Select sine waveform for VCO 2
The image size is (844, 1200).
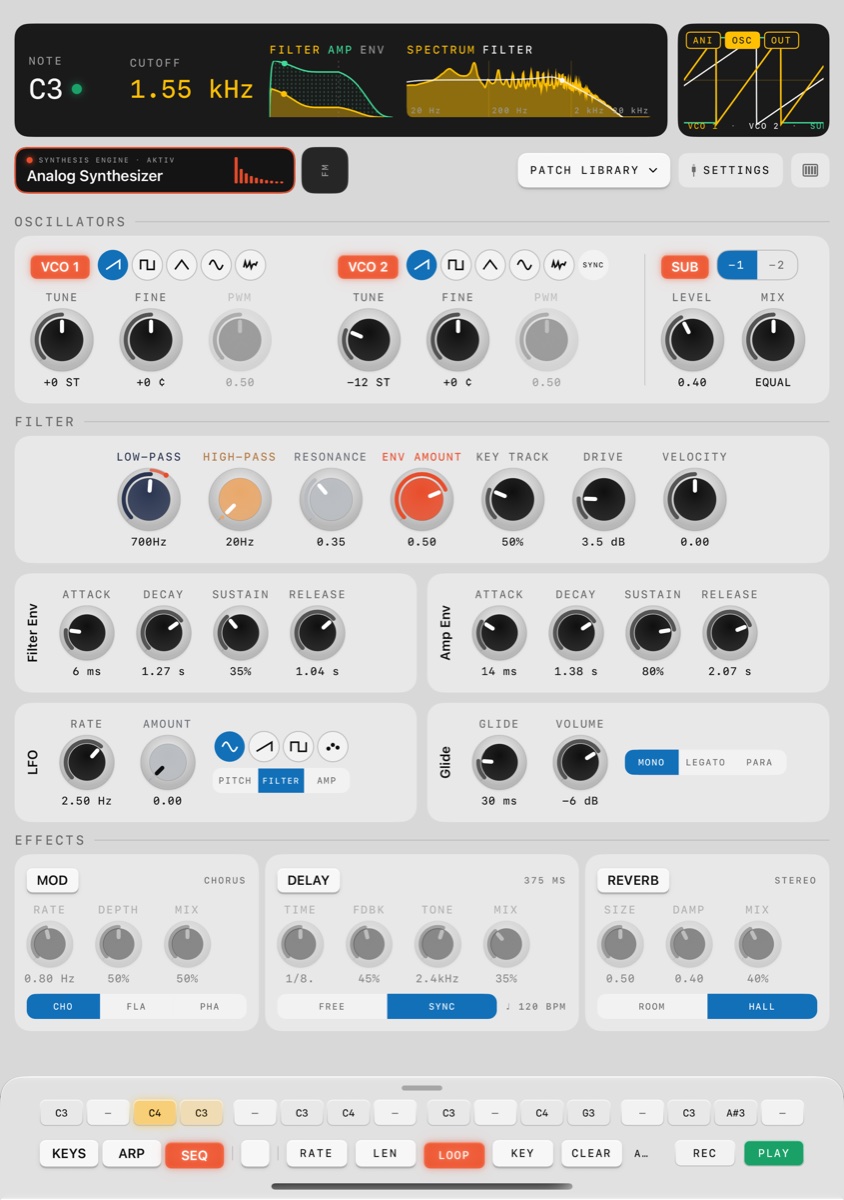coord(523,265)
